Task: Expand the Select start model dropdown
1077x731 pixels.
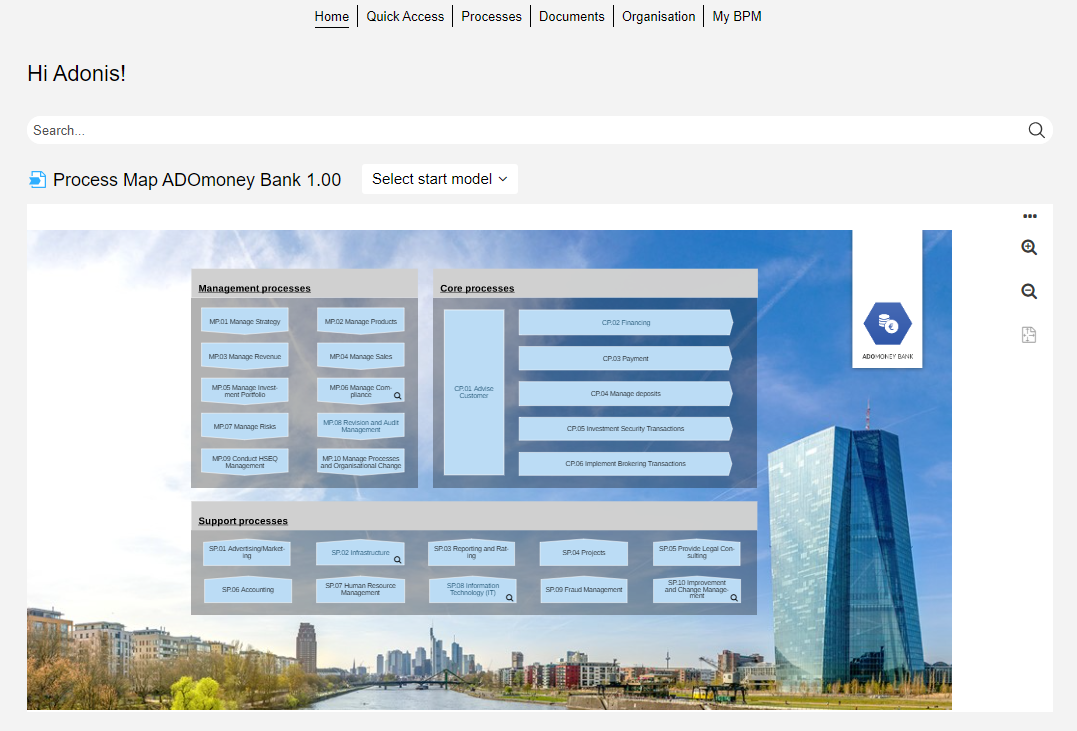Action: pos(439,179)
